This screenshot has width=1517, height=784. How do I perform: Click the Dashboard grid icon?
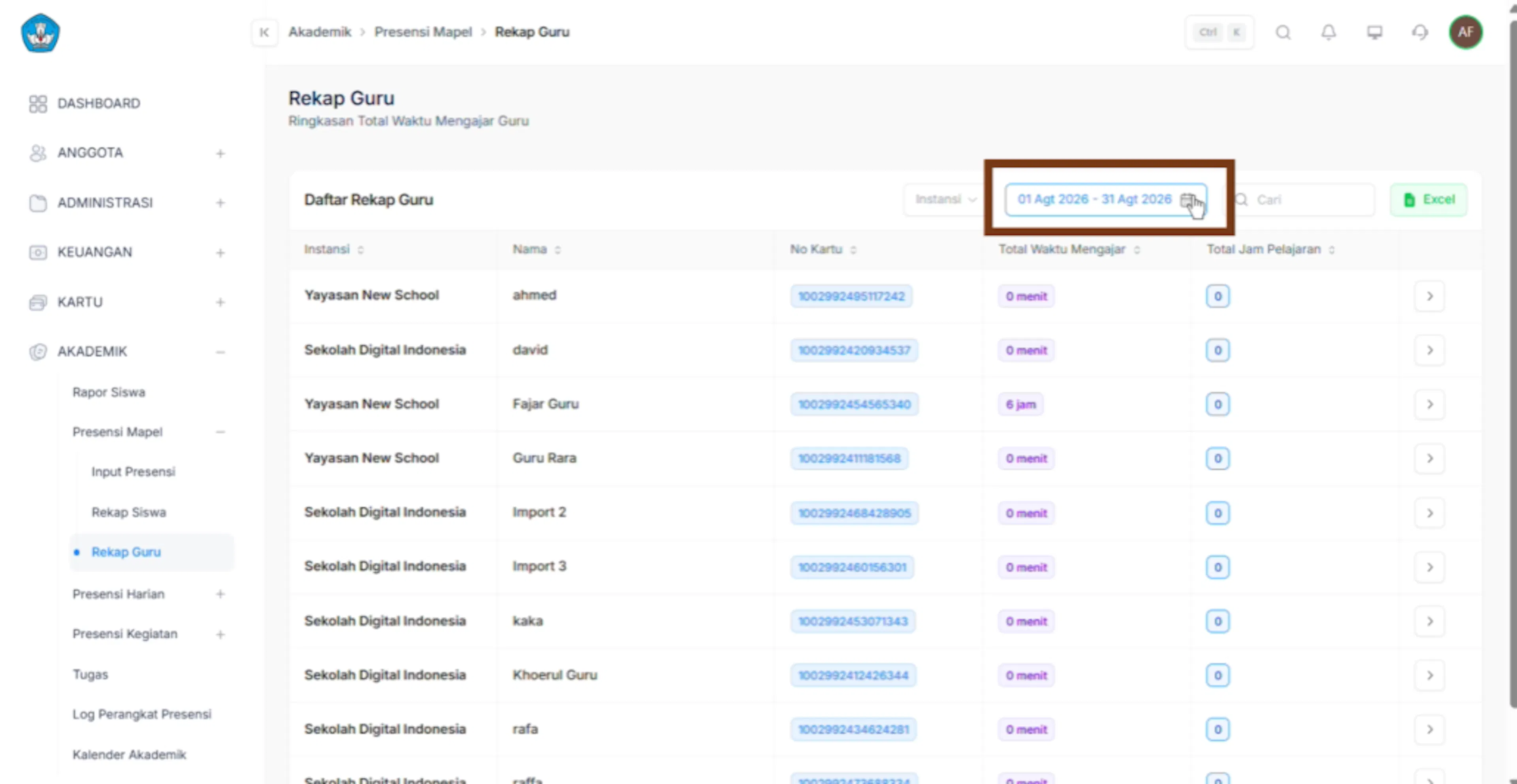(x=38, y=103)
